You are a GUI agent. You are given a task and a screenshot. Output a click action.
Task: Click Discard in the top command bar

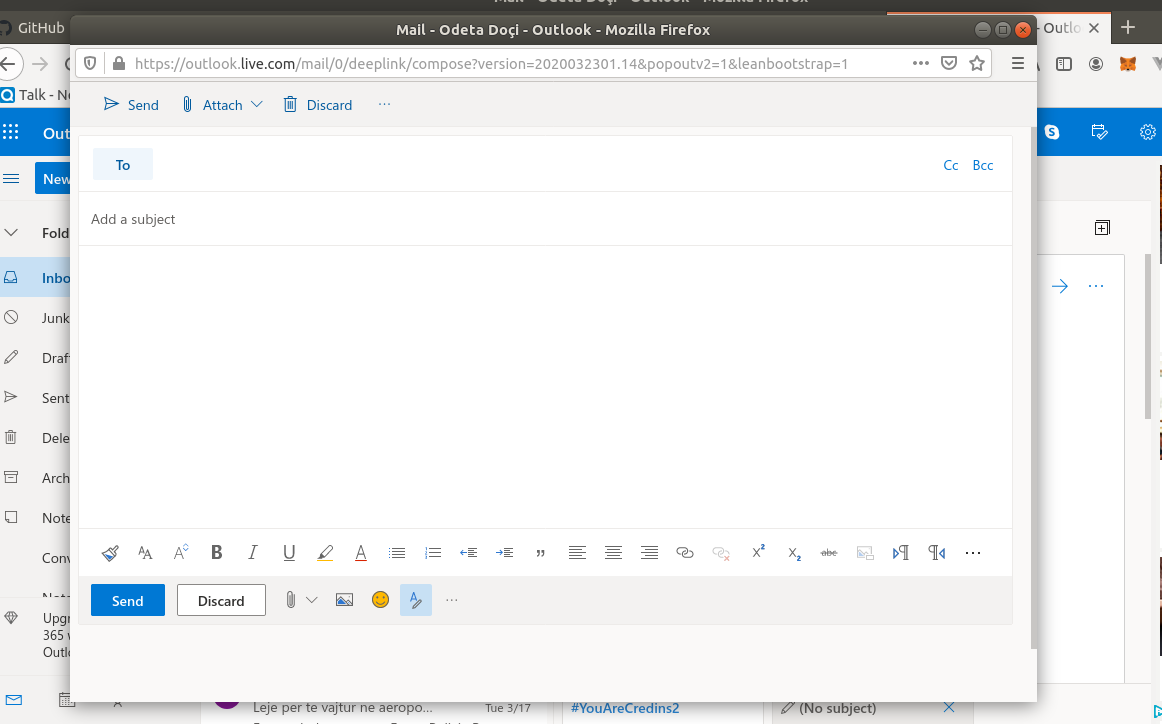318,104
